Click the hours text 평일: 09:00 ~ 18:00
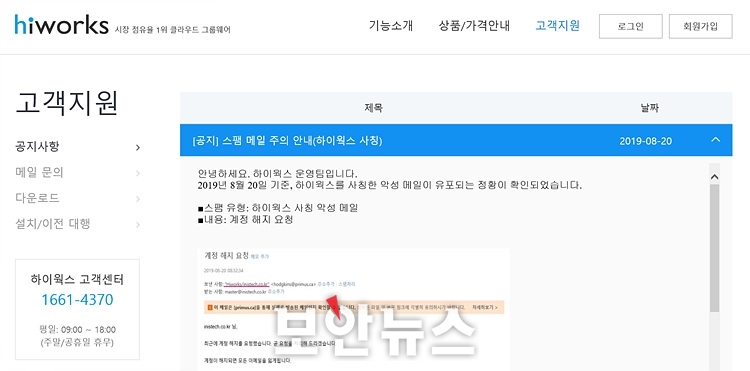This screenshot has height=371, width=750. tap(77, 330)
